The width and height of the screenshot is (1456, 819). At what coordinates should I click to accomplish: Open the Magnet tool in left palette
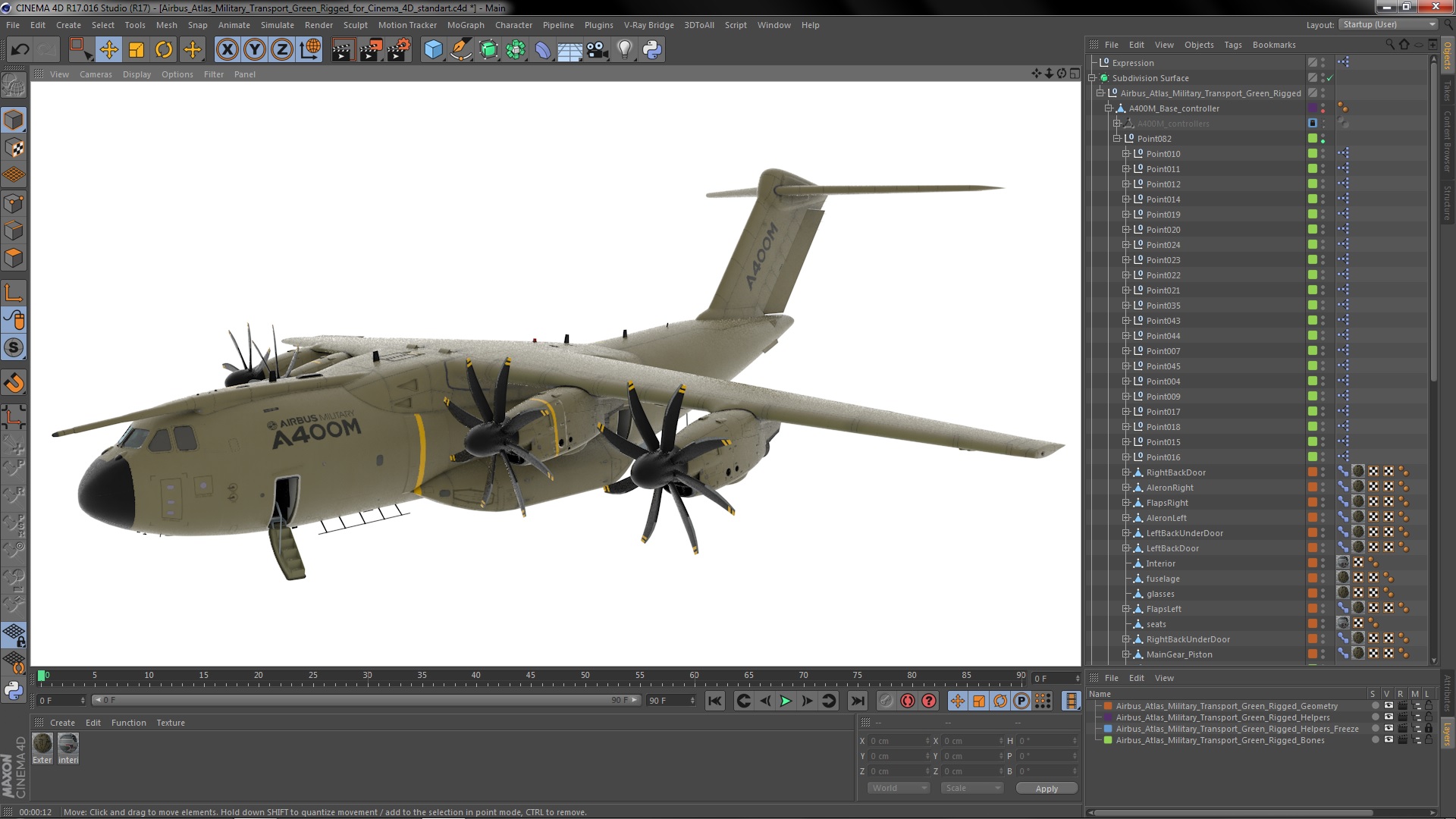click(x=14, y=383)
